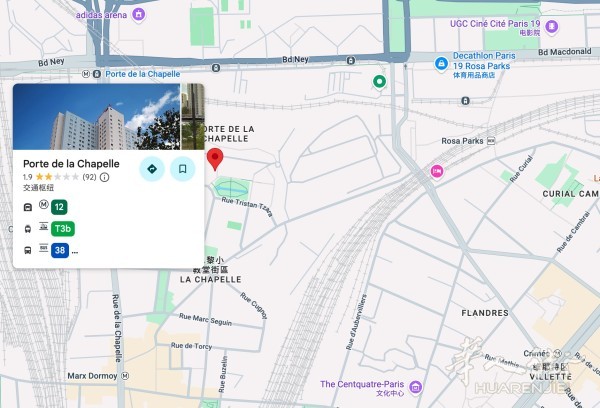This screenshot has width=600, height=408.
Task: Click the tram T3b badge
Action: 63,228
